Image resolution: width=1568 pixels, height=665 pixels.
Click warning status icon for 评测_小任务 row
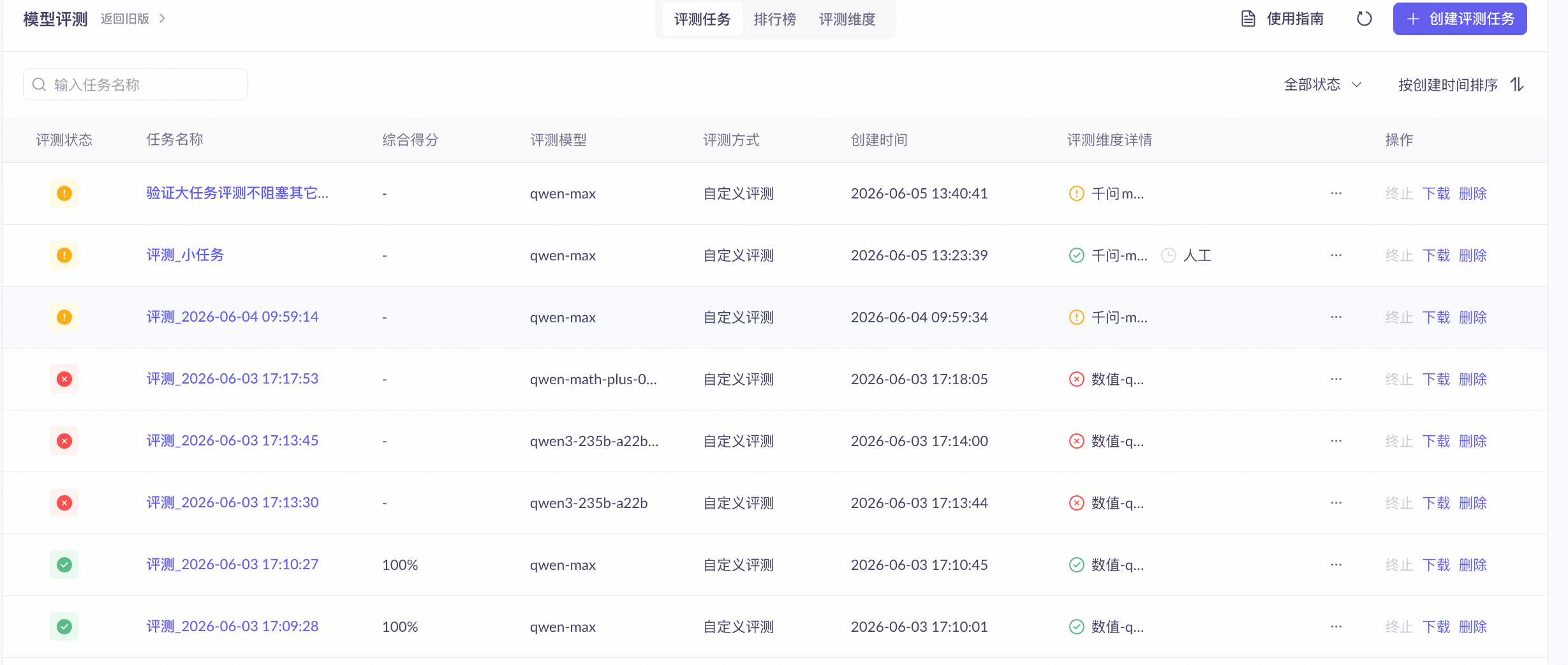(64, 255)
